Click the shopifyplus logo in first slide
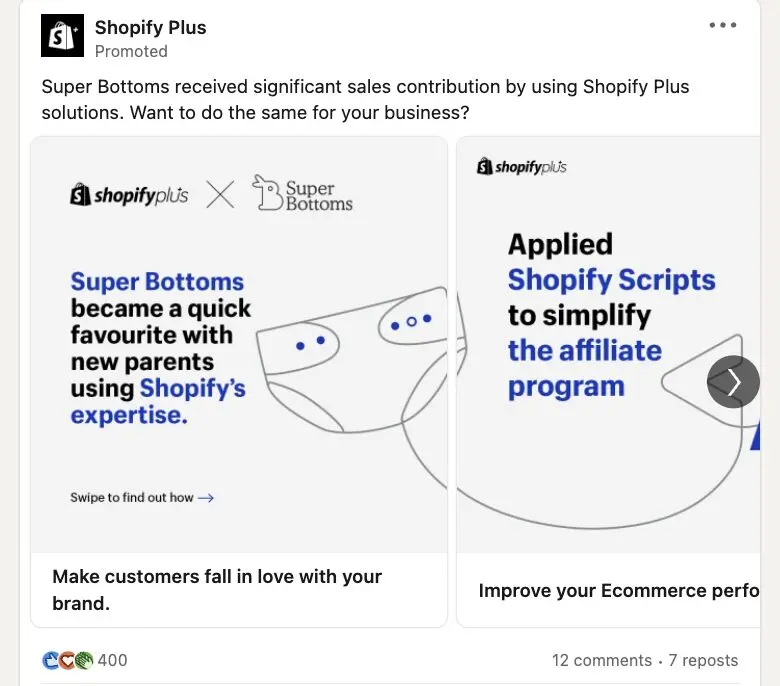This screenshot has height=686, width=780. point(129,195)
